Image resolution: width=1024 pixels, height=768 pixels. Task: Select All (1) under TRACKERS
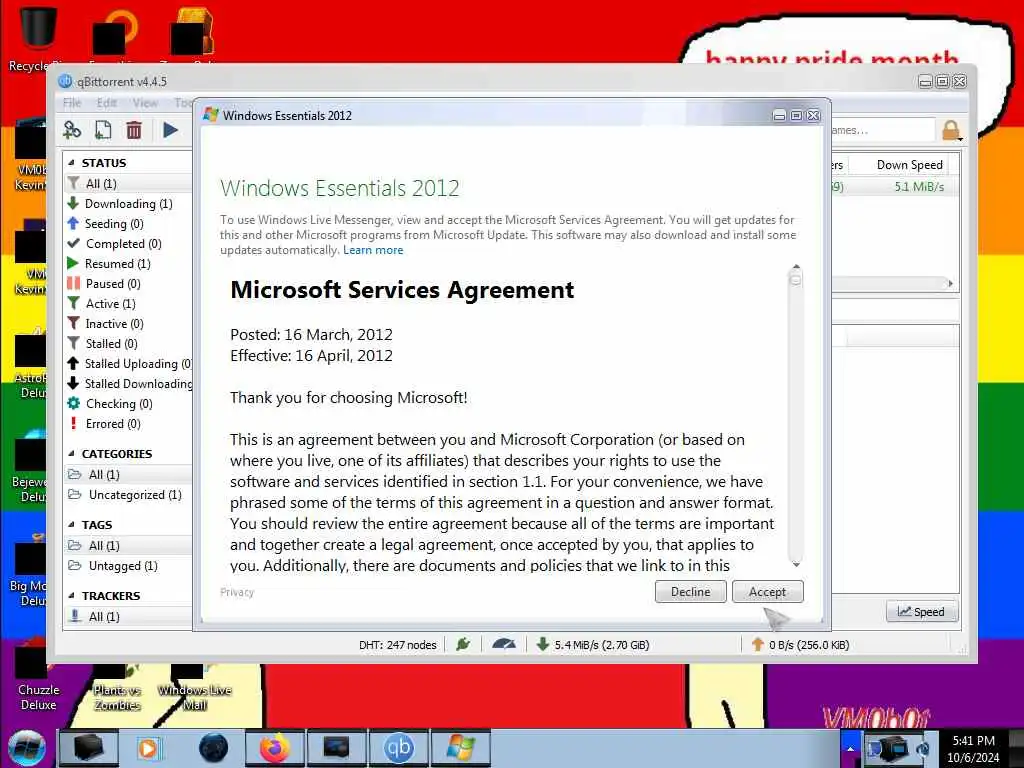click(129, 616)
